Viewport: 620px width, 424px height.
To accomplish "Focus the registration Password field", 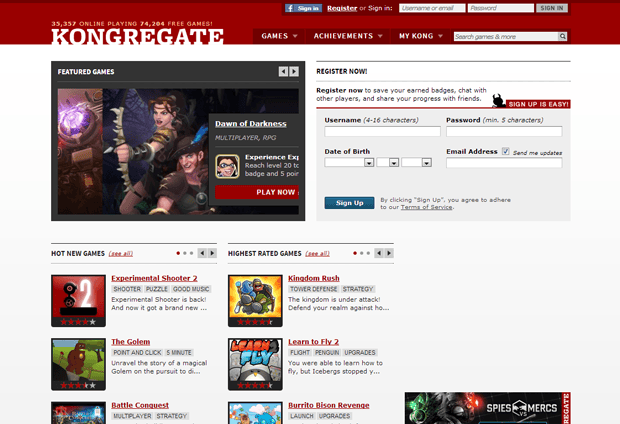I will pos(504,131).
